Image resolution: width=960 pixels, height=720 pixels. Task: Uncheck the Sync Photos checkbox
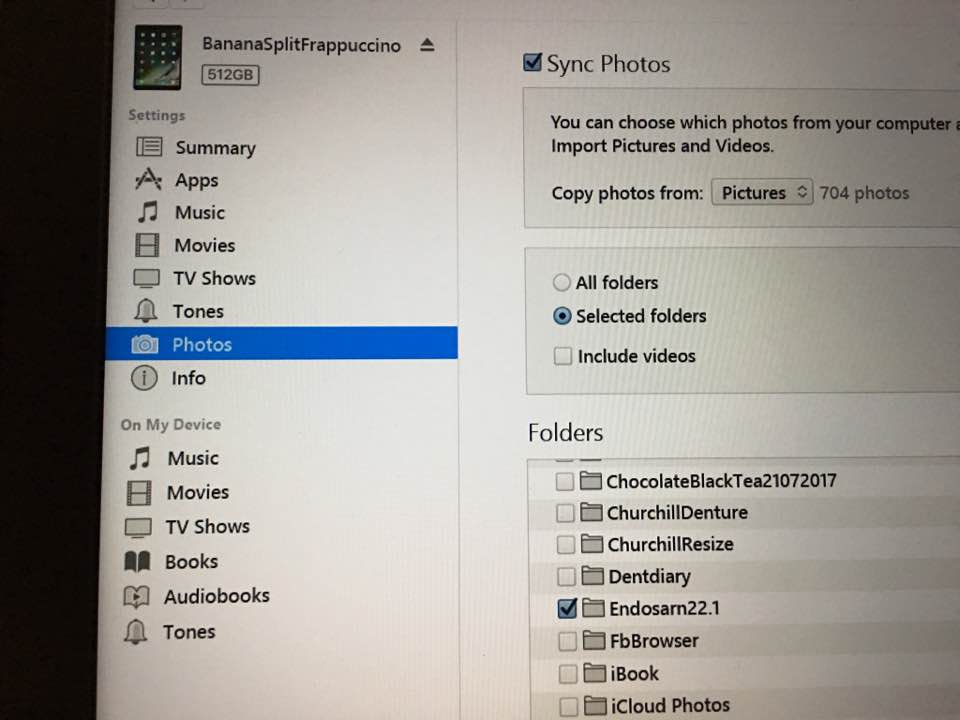click(x=532, y=62)
